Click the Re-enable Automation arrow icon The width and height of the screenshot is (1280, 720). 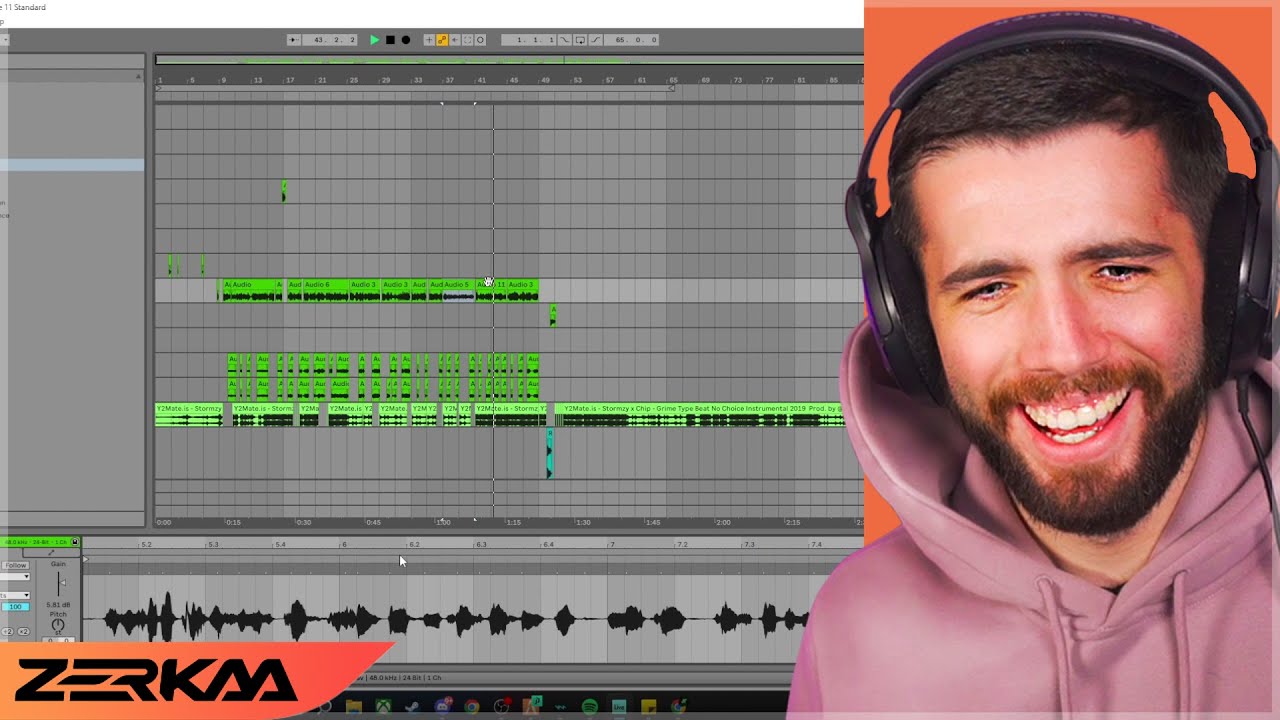(455, 40)
